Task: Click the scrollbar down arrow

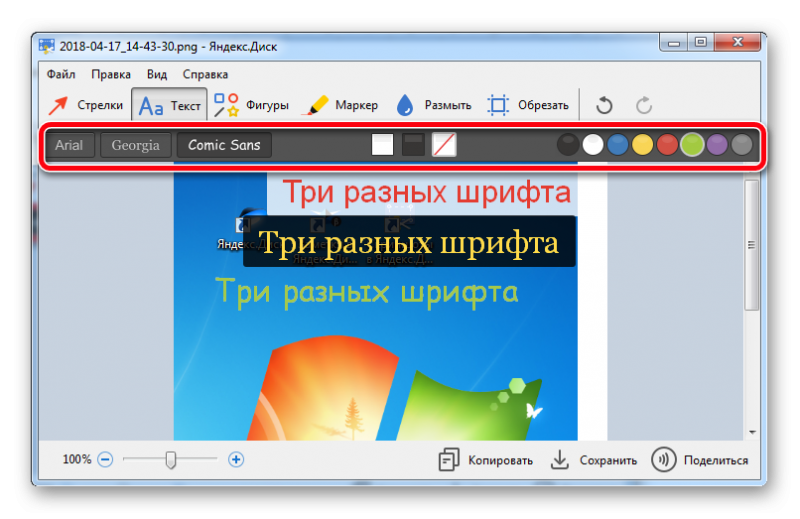Action: 752,433
